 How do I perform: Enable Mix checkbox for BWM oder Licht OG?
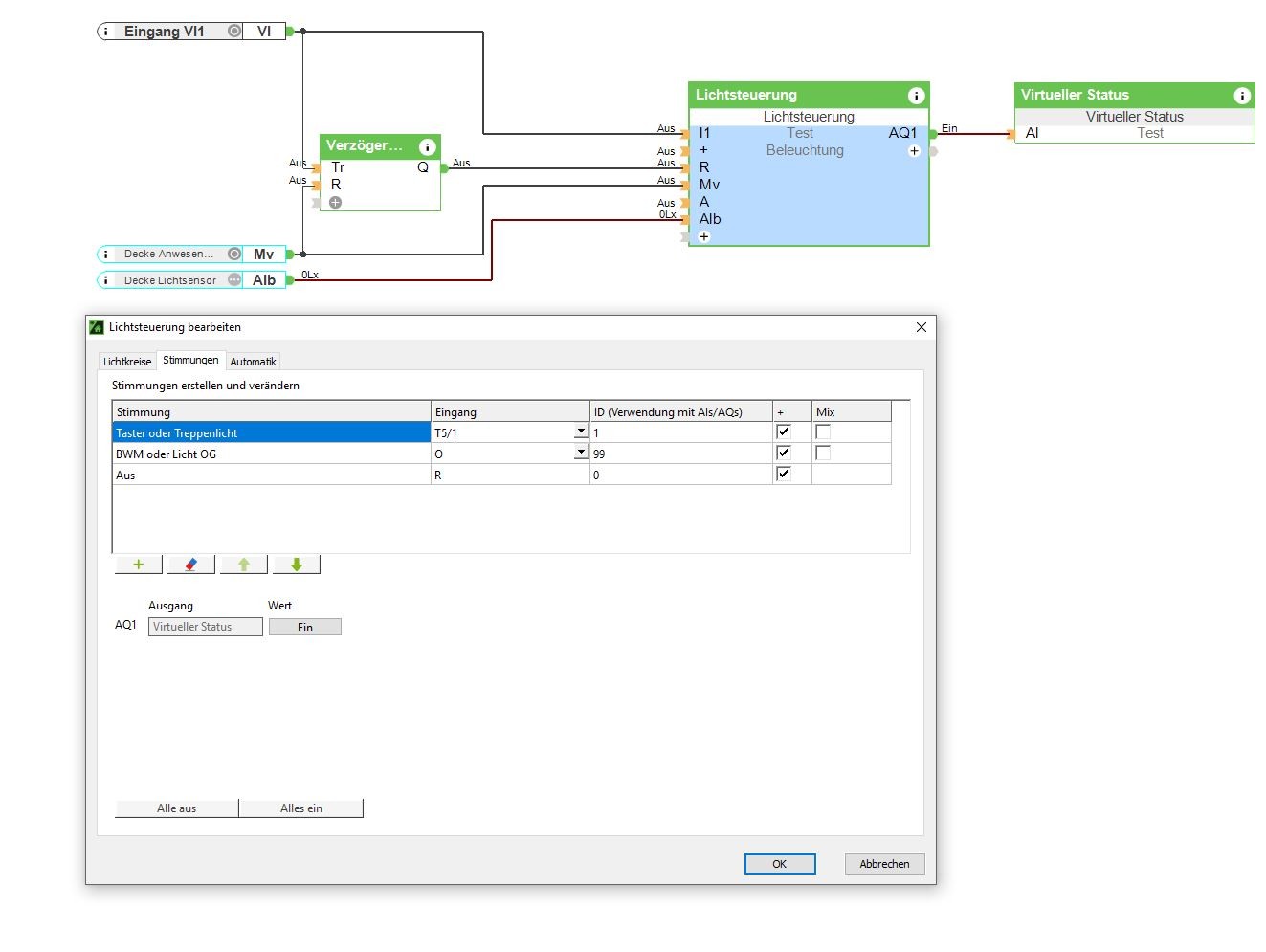tap(823, 454)
